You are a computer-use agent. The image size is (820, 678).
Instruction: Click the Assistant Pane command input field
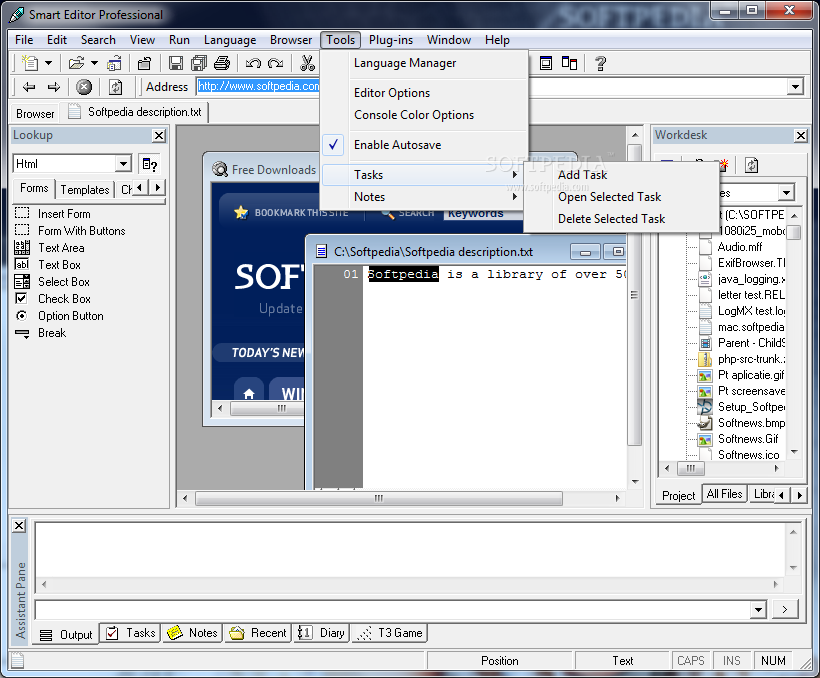[x=393, y=609]
